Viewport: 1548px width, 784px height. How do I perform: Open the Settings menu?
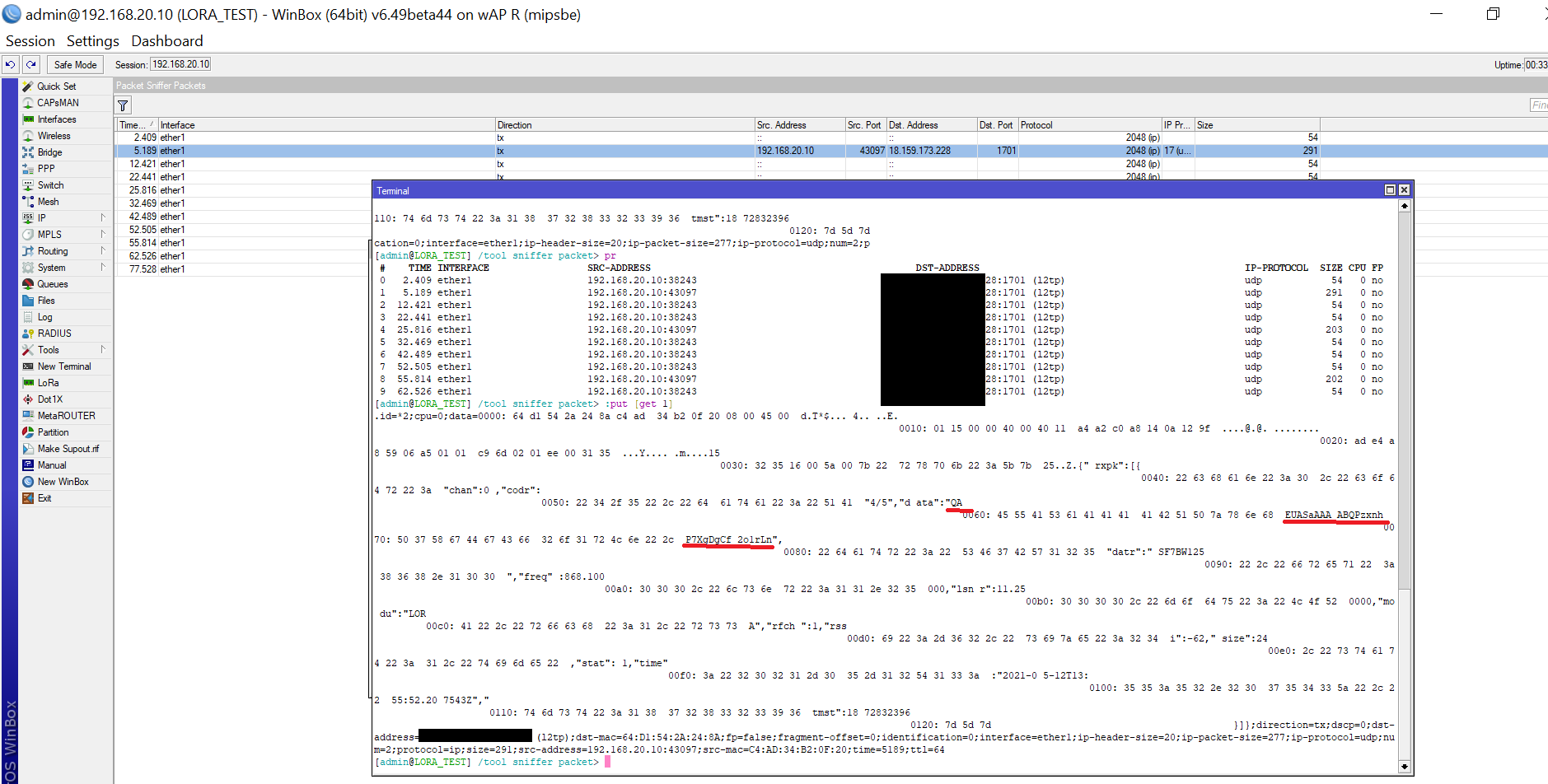tap(93, 41)
